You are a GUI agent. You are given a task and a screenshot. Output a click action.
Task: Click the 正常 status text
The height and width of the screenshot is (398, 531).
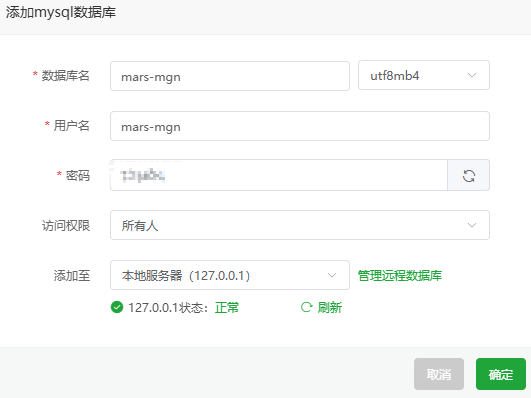click(227, 308)
